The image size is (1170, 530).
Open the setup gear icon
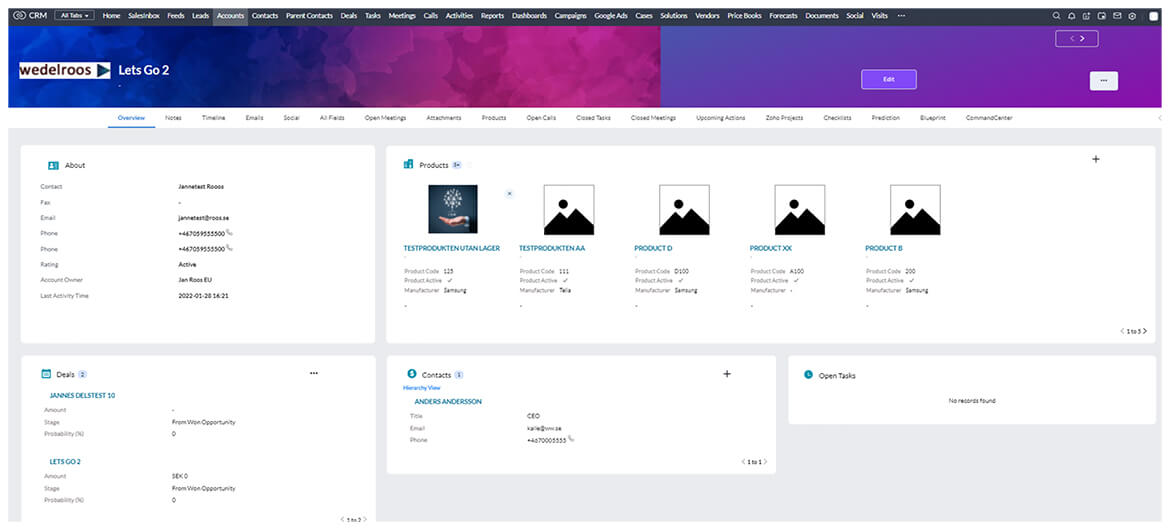coord(1132,16)
